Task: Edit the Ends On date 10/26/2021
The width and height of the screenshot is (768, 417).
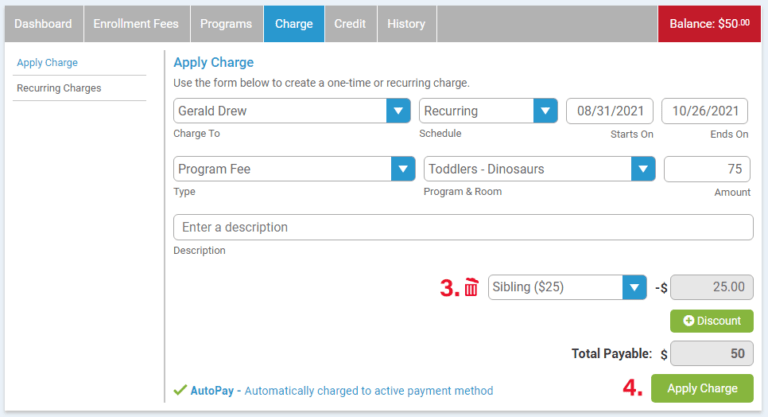Action: [x=705, y=111]
